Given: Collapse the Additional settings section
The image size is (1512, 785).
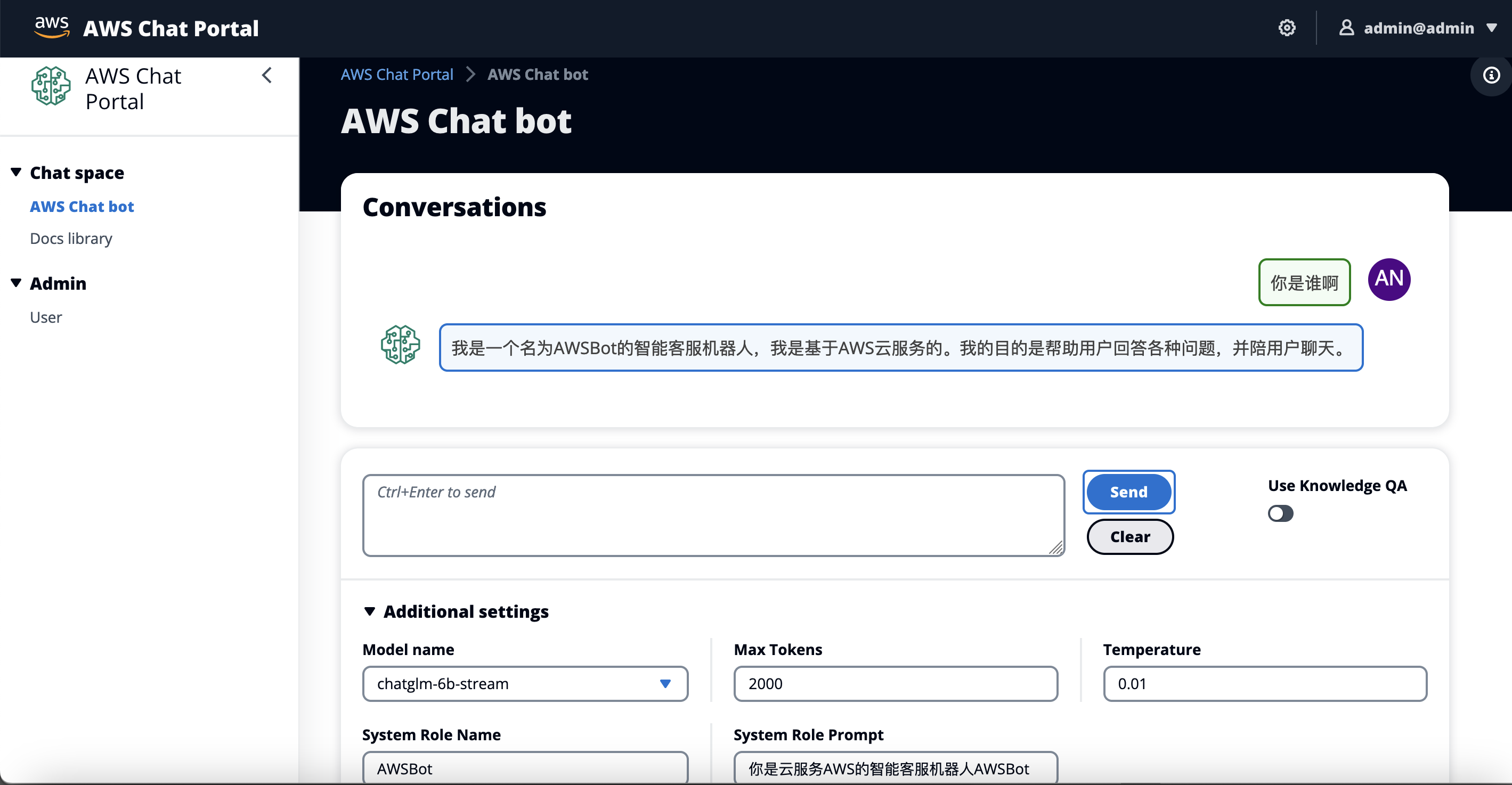Looking at the screenshot, I should (370, 611).
